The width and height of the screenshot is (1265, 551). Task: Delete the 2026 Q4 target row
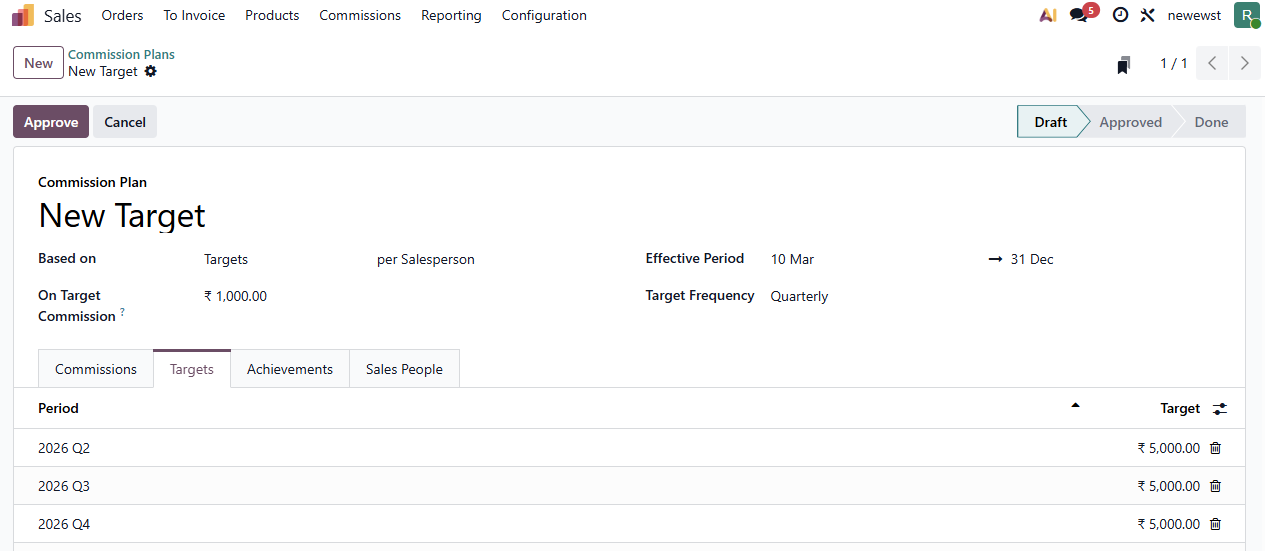(x=1215, y=524)
